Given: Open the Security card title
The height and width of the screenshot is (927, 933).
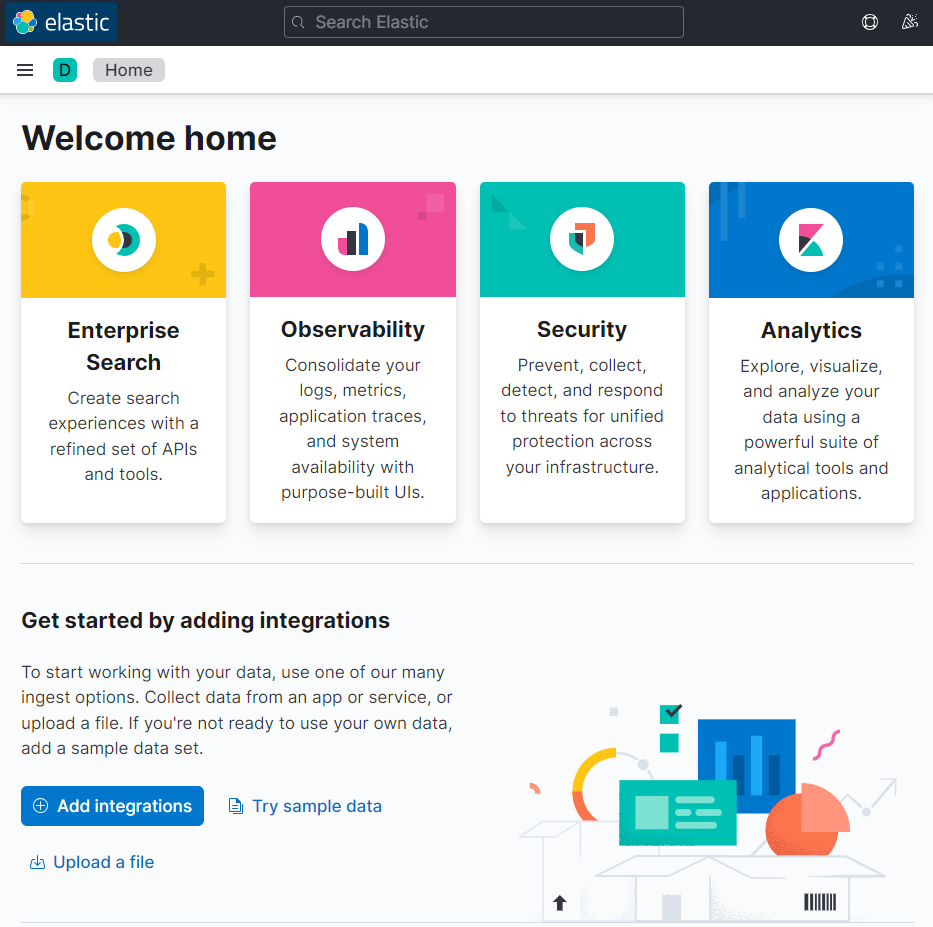Looking at the screenshot, I should tap(582, 330).
